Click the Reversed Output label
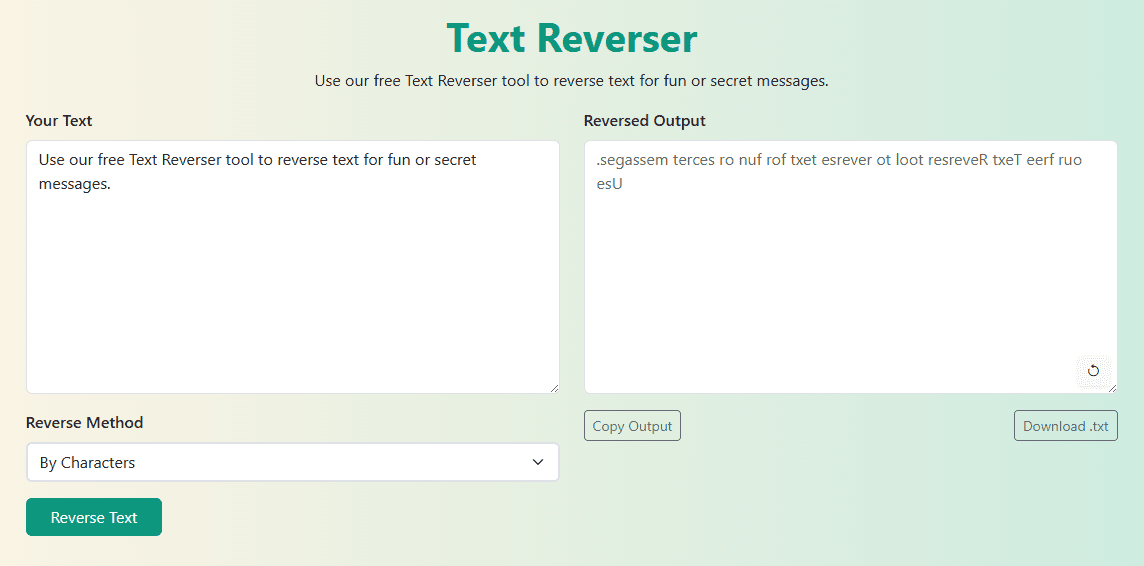Viewport: 1144px width, 566px height. [644, 121]
